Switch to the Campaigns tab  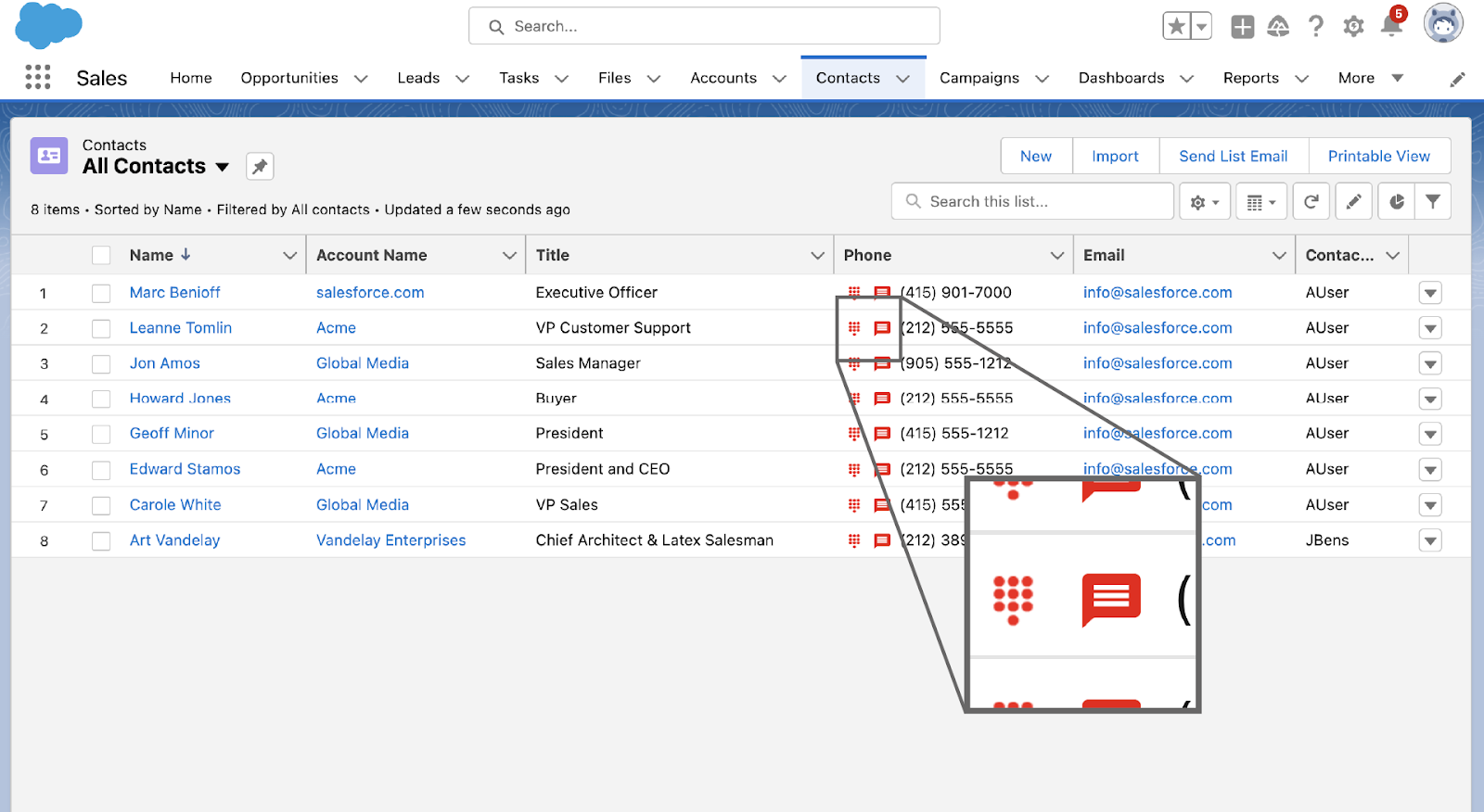click(x=979, y=78)
